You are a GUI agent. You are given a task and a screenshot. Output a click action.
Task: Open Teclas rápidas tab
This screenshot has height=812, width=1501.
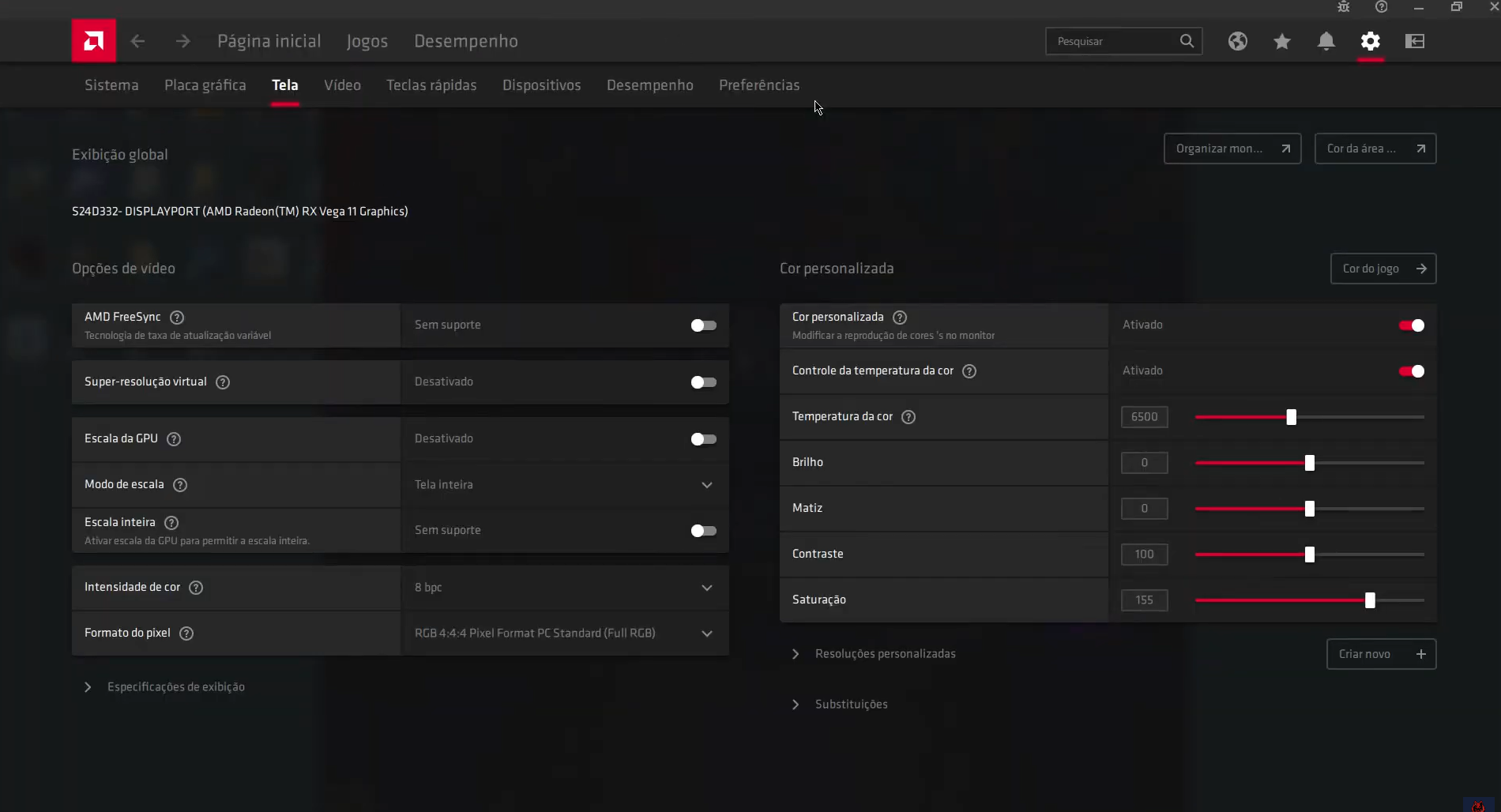coord(431,85)
